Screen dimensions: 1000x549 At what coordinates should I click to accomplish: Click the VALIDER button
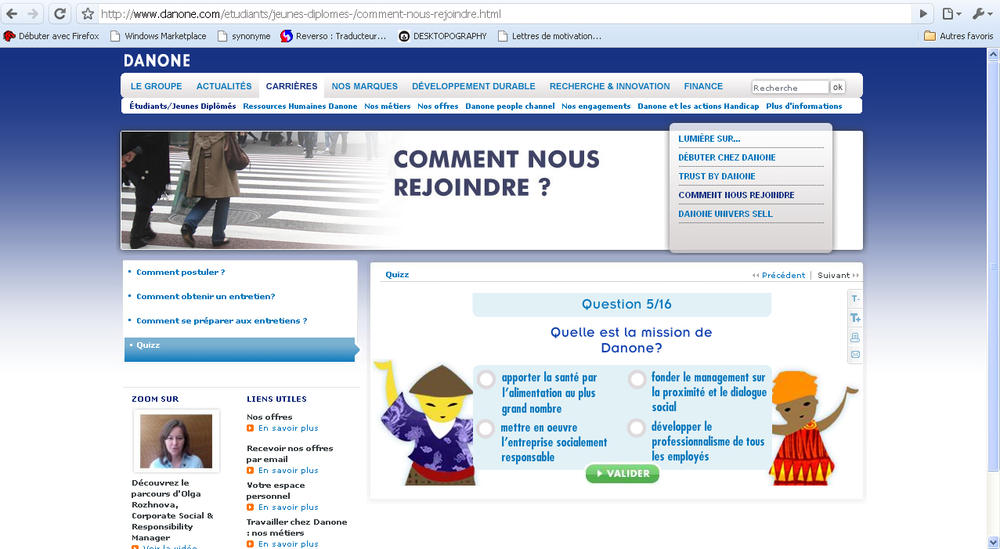point(622,474)
